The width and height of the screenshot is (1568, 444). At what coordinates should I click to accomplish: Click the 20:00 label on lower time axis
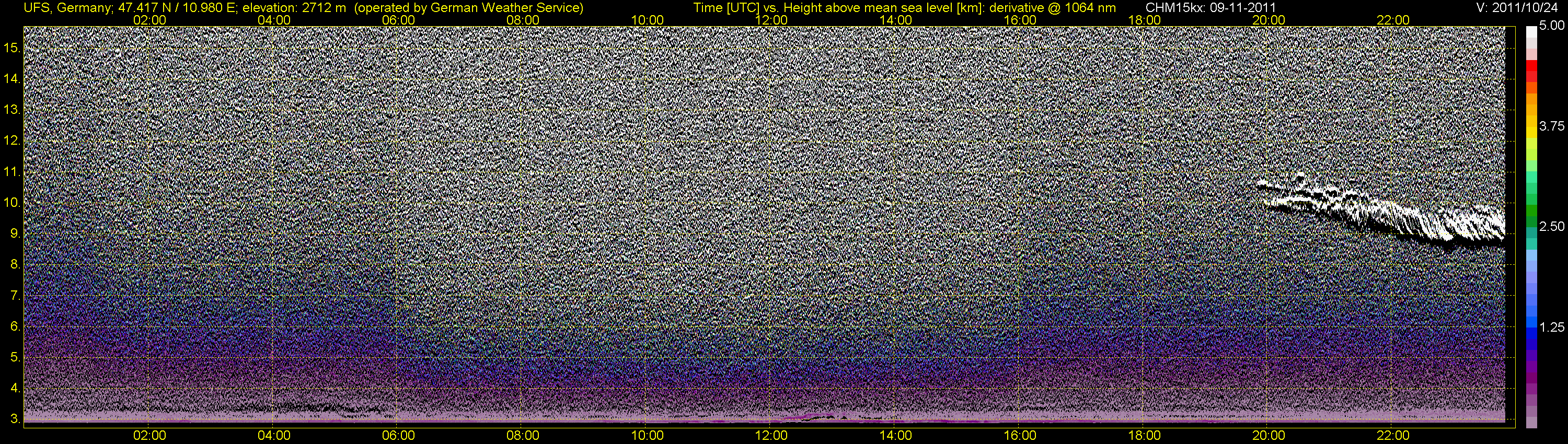point(1269,436)
